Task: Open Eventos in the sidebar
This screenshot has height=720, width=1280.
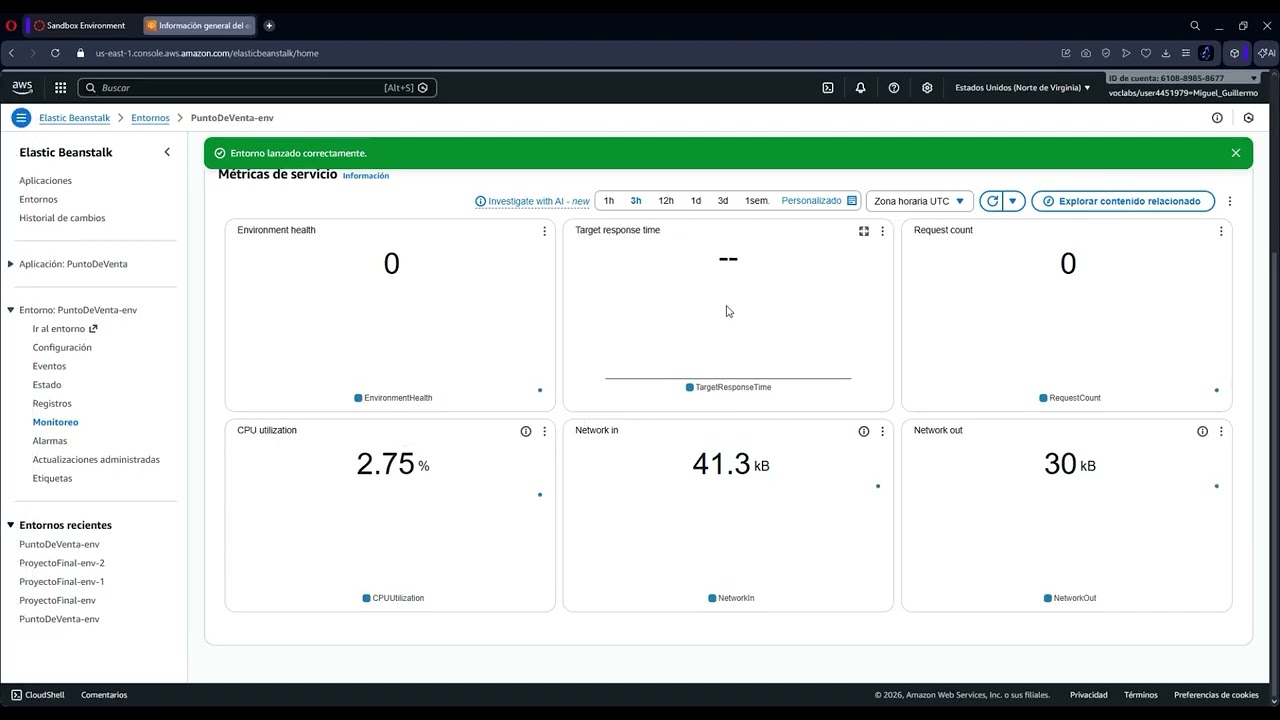Action: point(49,366)
